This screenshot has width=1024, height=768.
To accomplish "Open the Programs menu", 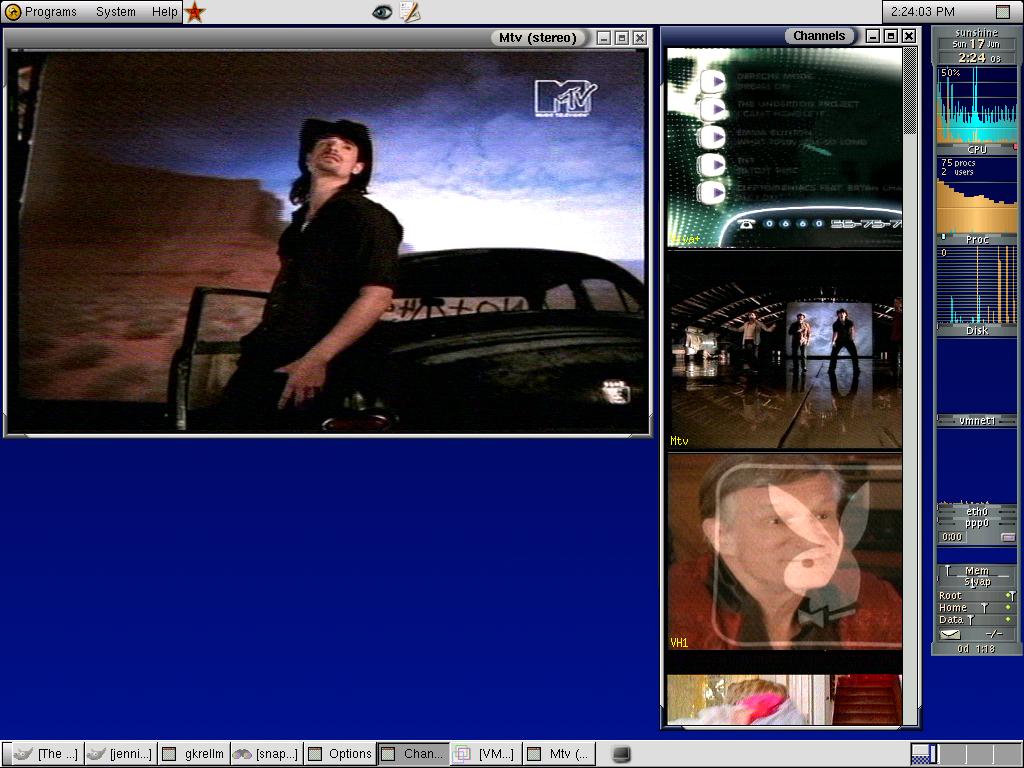I will point(42,12).
